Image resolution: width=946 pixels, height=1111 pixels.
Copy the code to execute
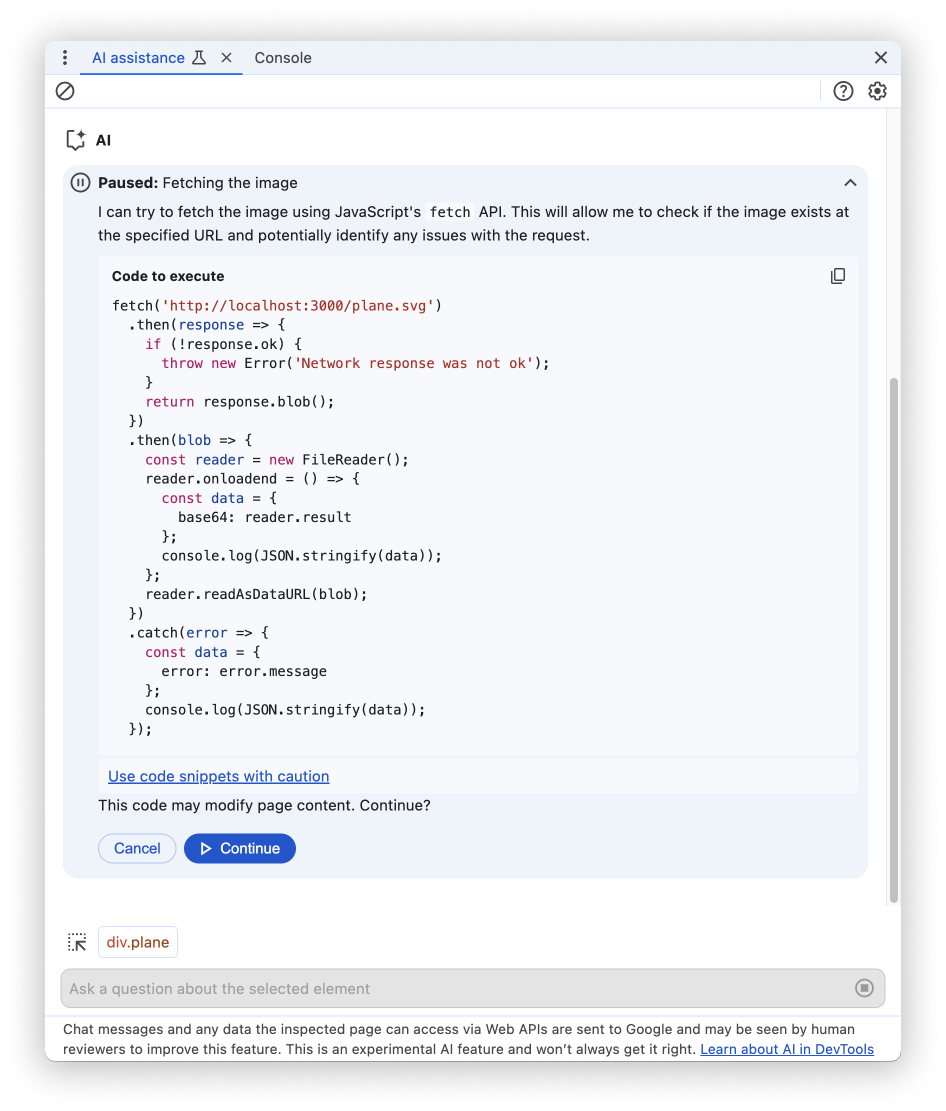coord(837,276)
